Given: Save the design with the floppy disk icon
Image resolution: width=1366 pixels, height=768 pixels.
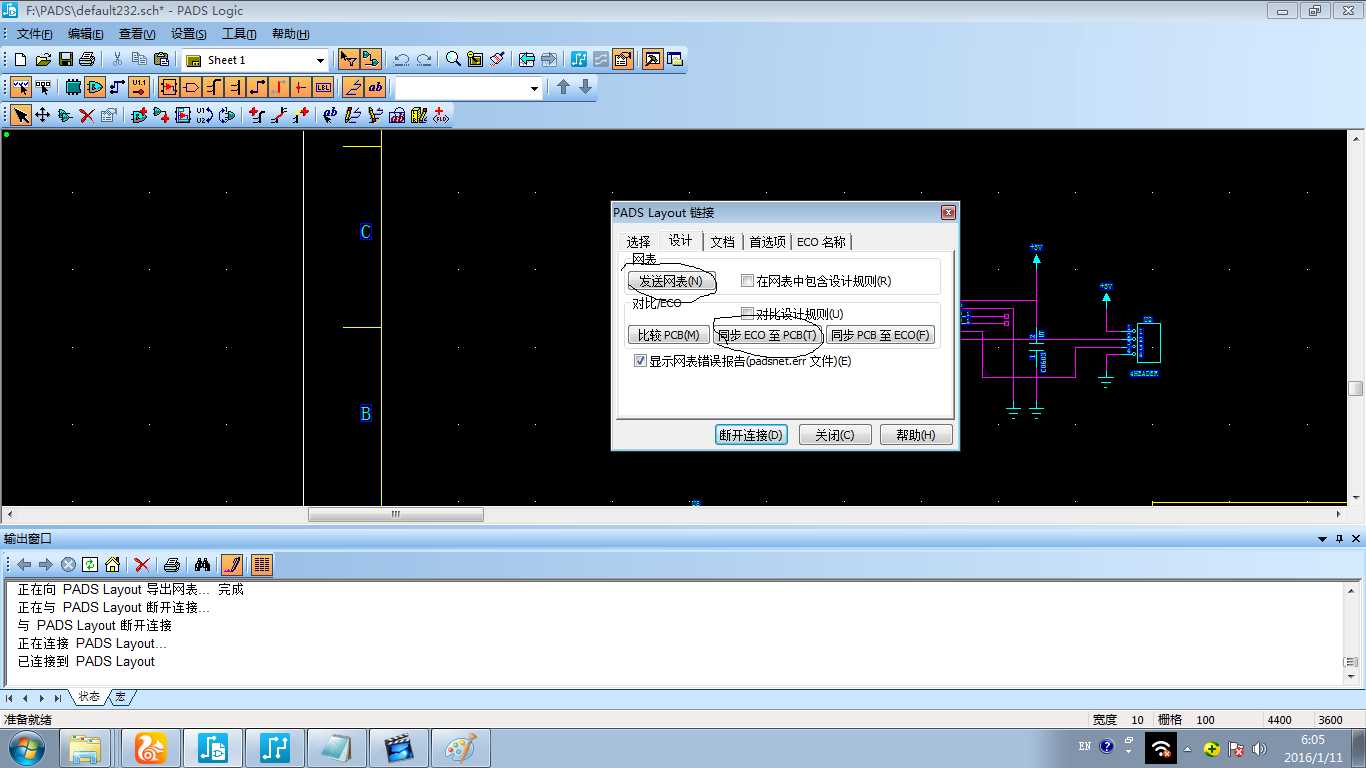Looking at the screenshot, I should click(x=65, y=60).
